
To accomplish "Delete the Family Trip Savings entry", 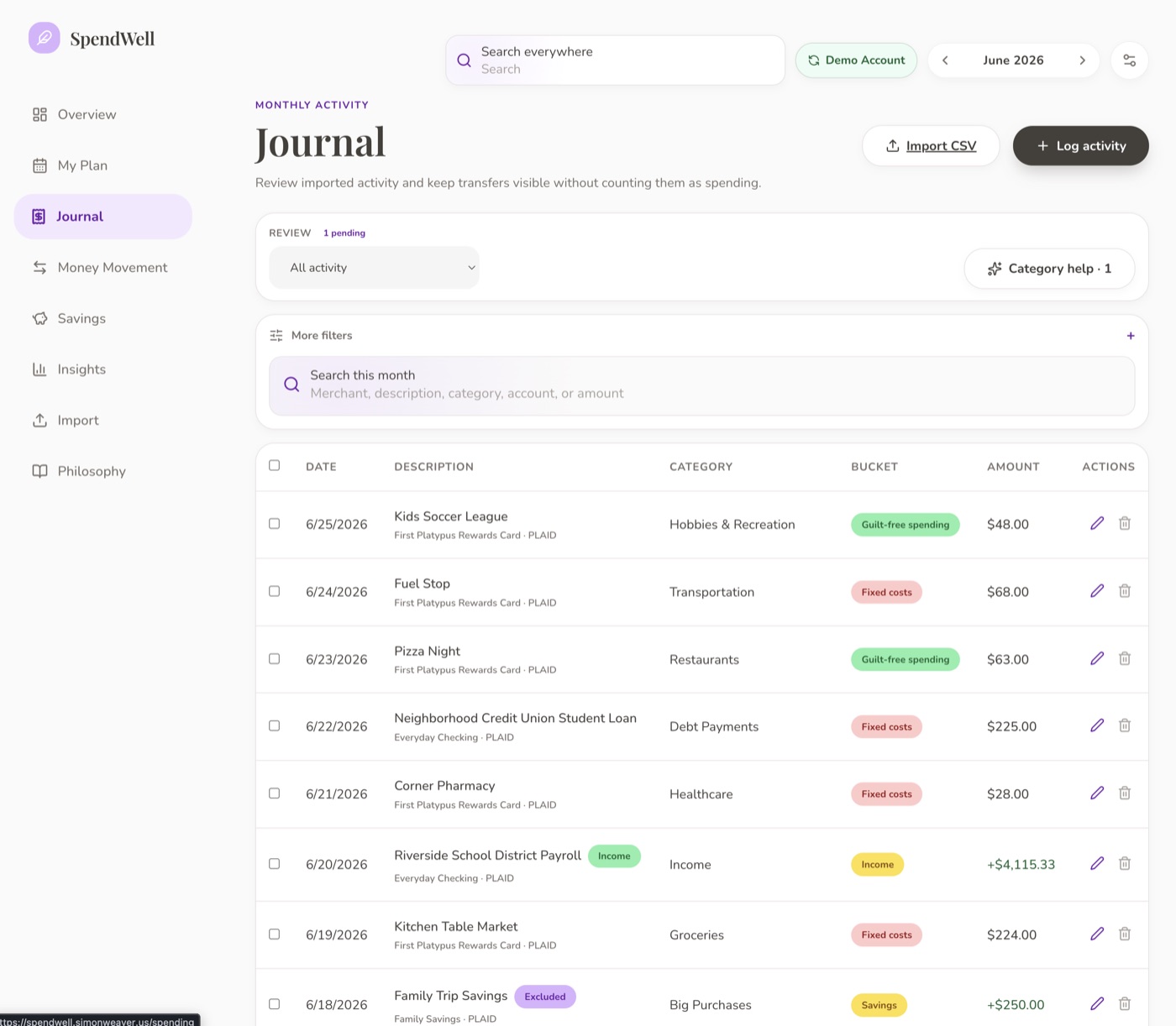I will tap(1125, 1004).
